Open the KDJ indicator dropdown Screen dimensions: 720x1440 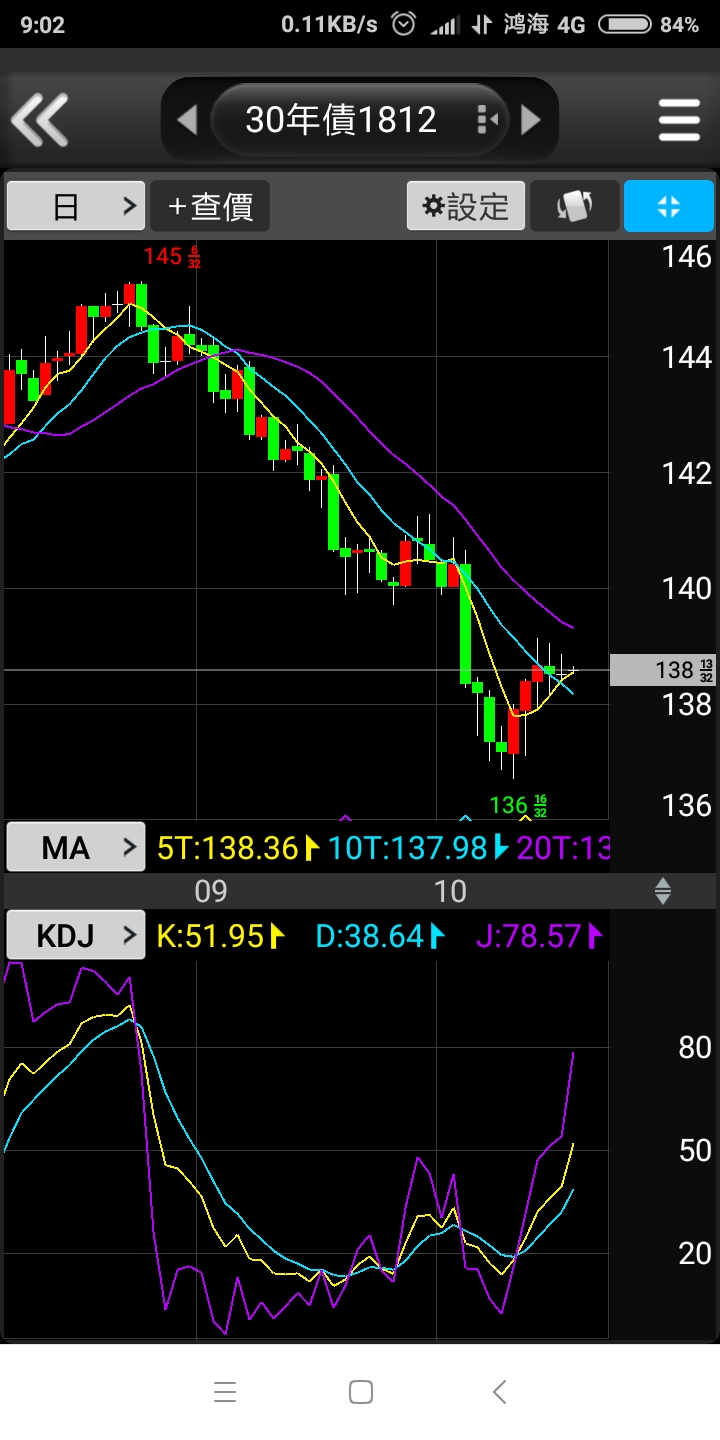76,936
